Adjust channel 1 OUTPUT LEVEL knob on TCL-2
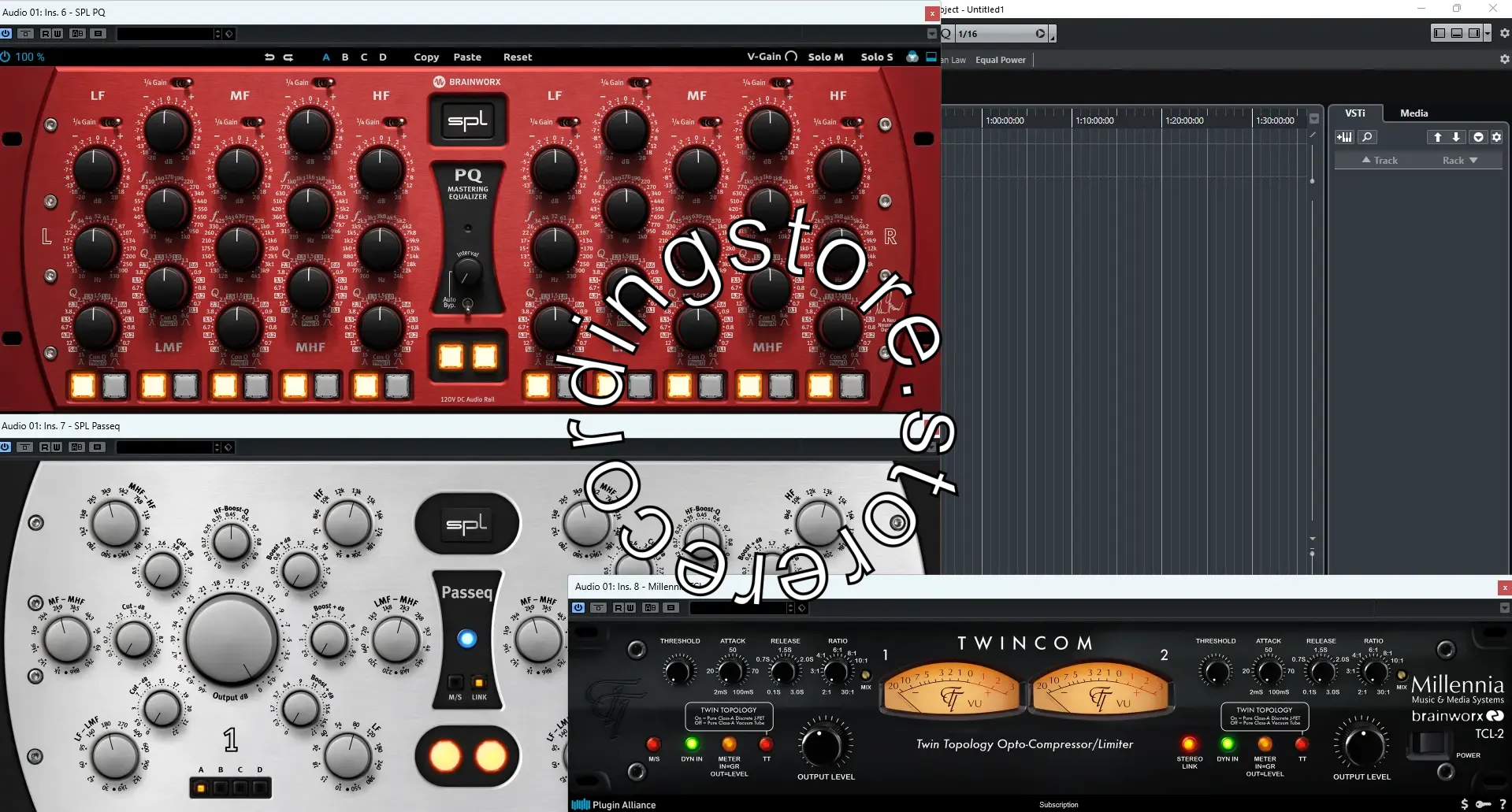 pos(823,745)
